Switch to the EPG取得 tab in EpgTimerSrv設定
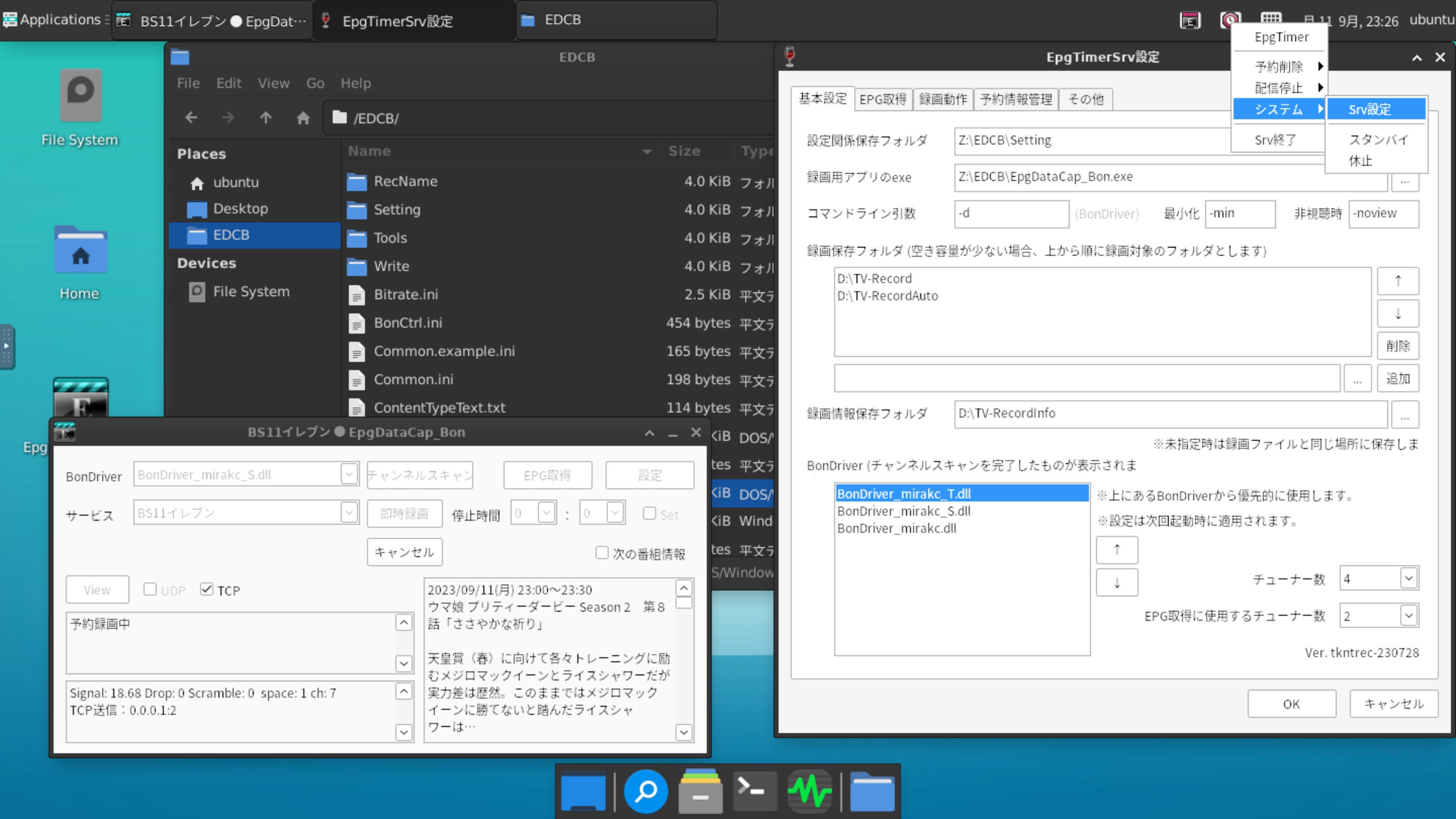The width and height of the screenshot is (1456, 819). click(x=883, y=99)
